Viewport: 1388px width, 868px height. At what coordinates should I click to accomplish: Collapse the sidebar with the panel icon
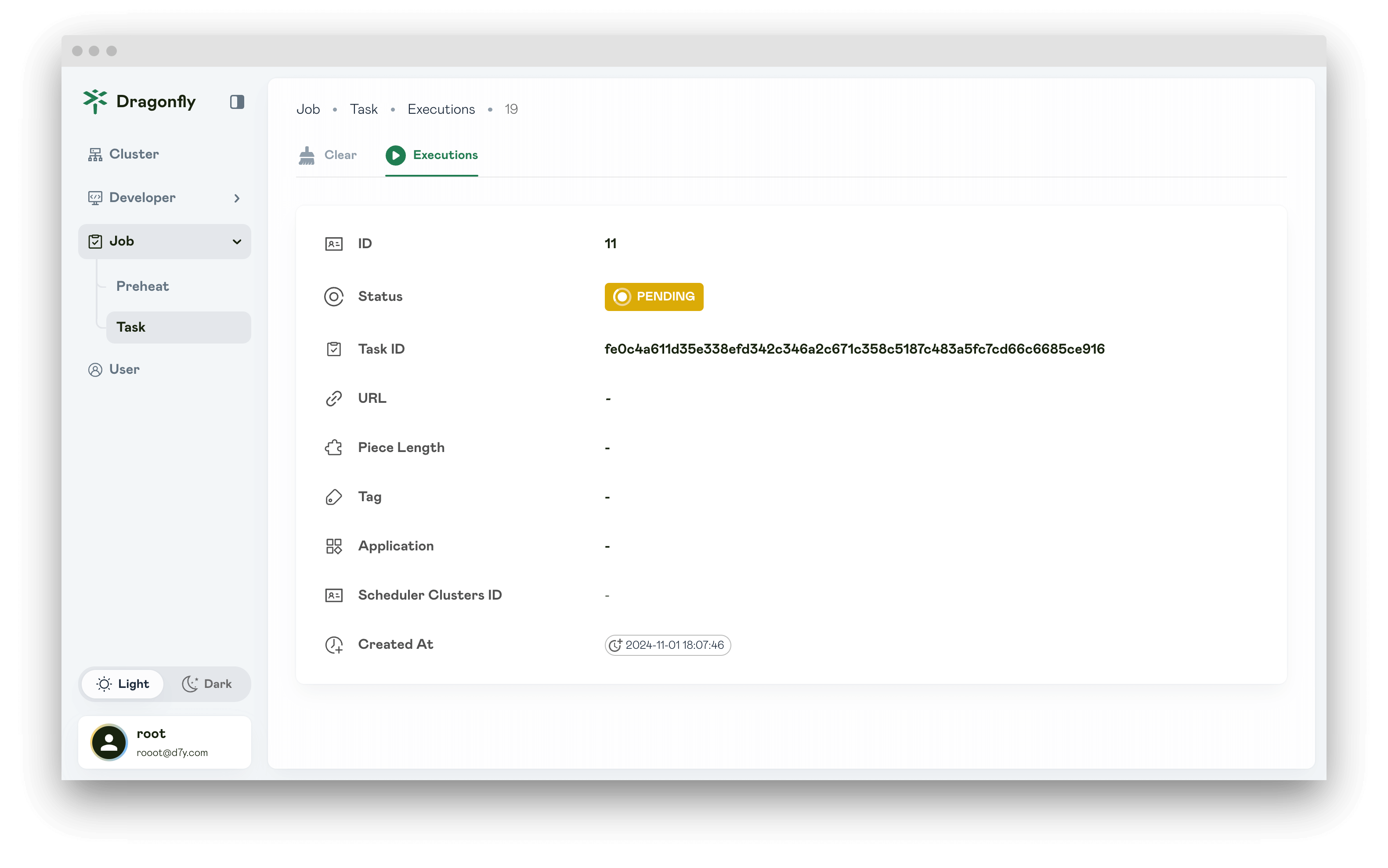point(237,102)
